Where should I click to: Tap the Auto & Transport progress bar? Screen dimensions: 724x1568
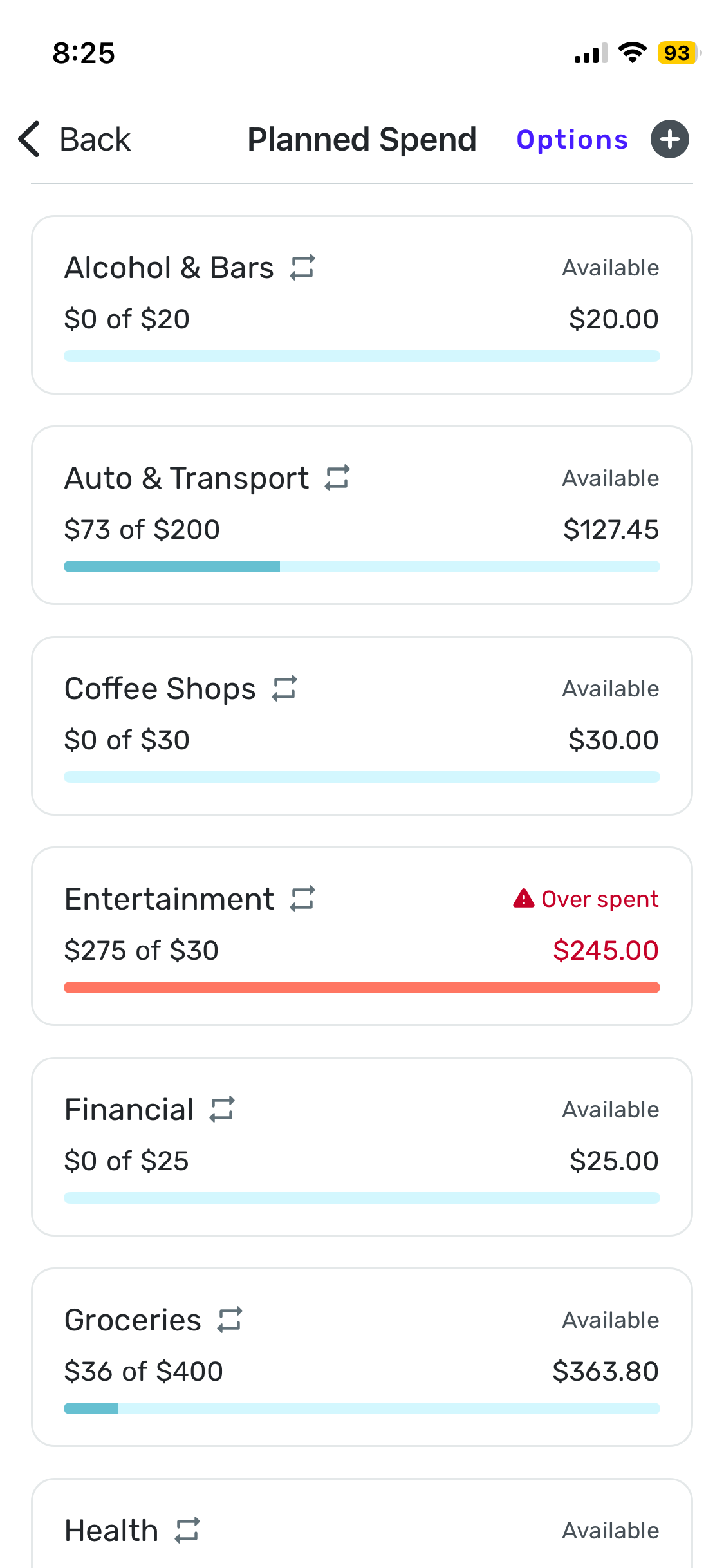[x=362, y=566]
